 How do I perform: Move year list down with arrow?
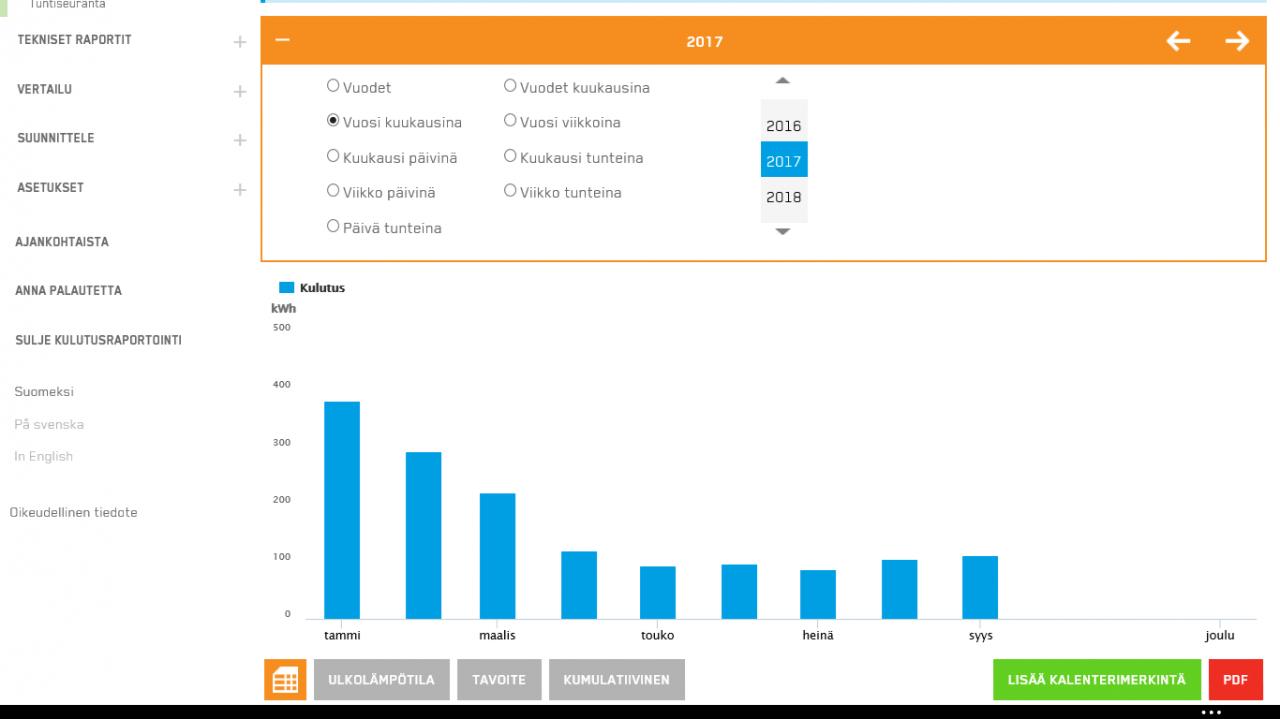(783, 231)
